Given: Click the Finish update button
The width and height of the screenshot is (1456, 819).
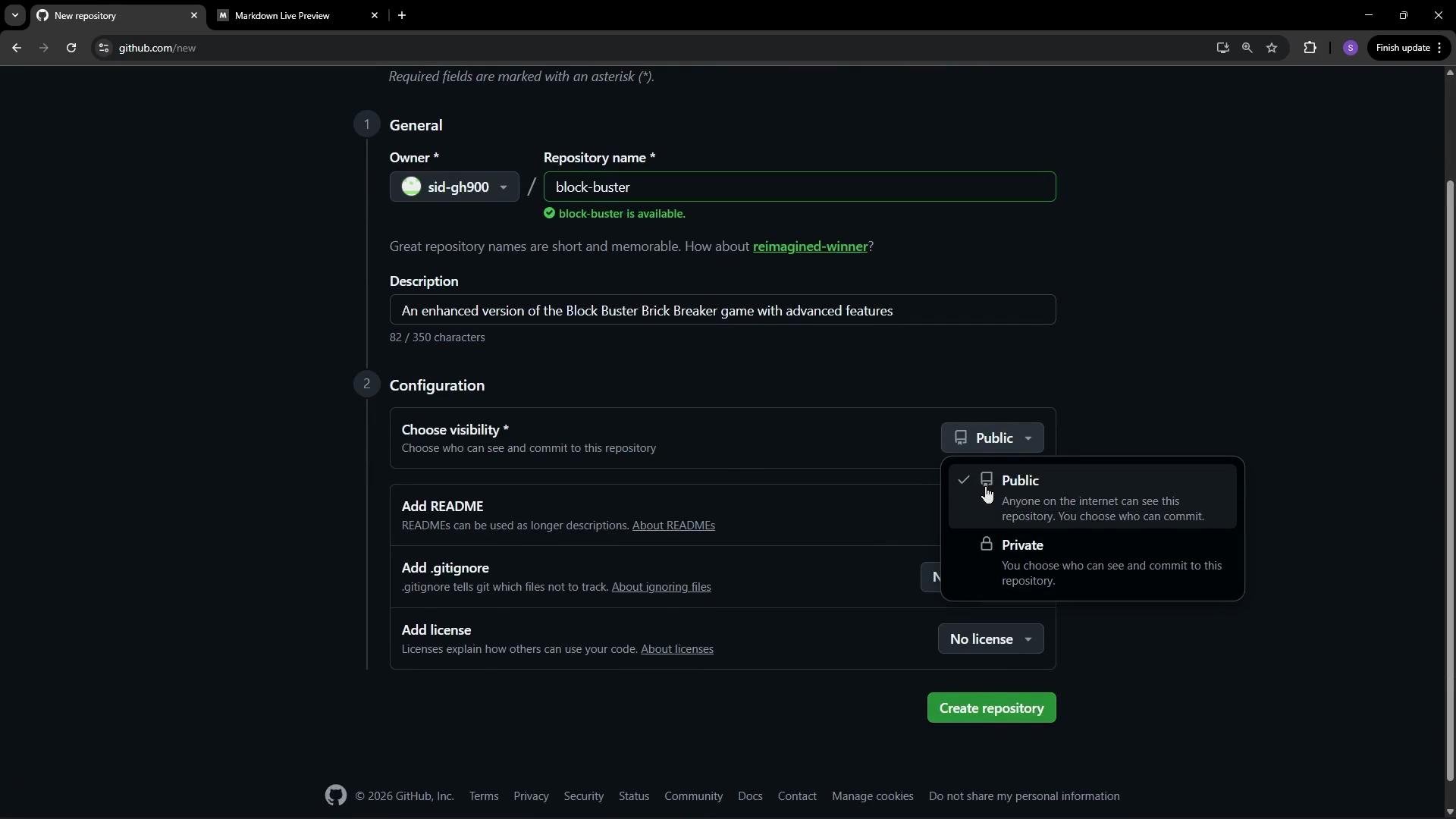Looking at the screenshot, I should 1409,48.
